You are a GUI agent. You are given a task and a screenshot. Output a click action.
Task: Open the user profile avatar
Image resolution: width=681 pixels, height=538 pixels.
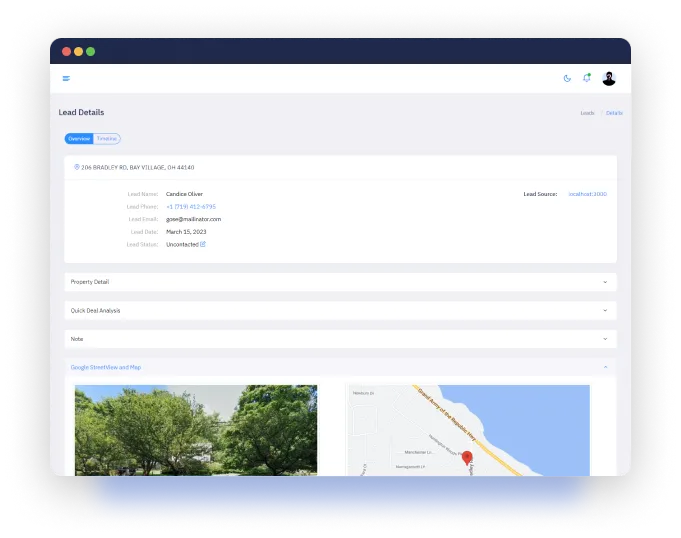608,78
